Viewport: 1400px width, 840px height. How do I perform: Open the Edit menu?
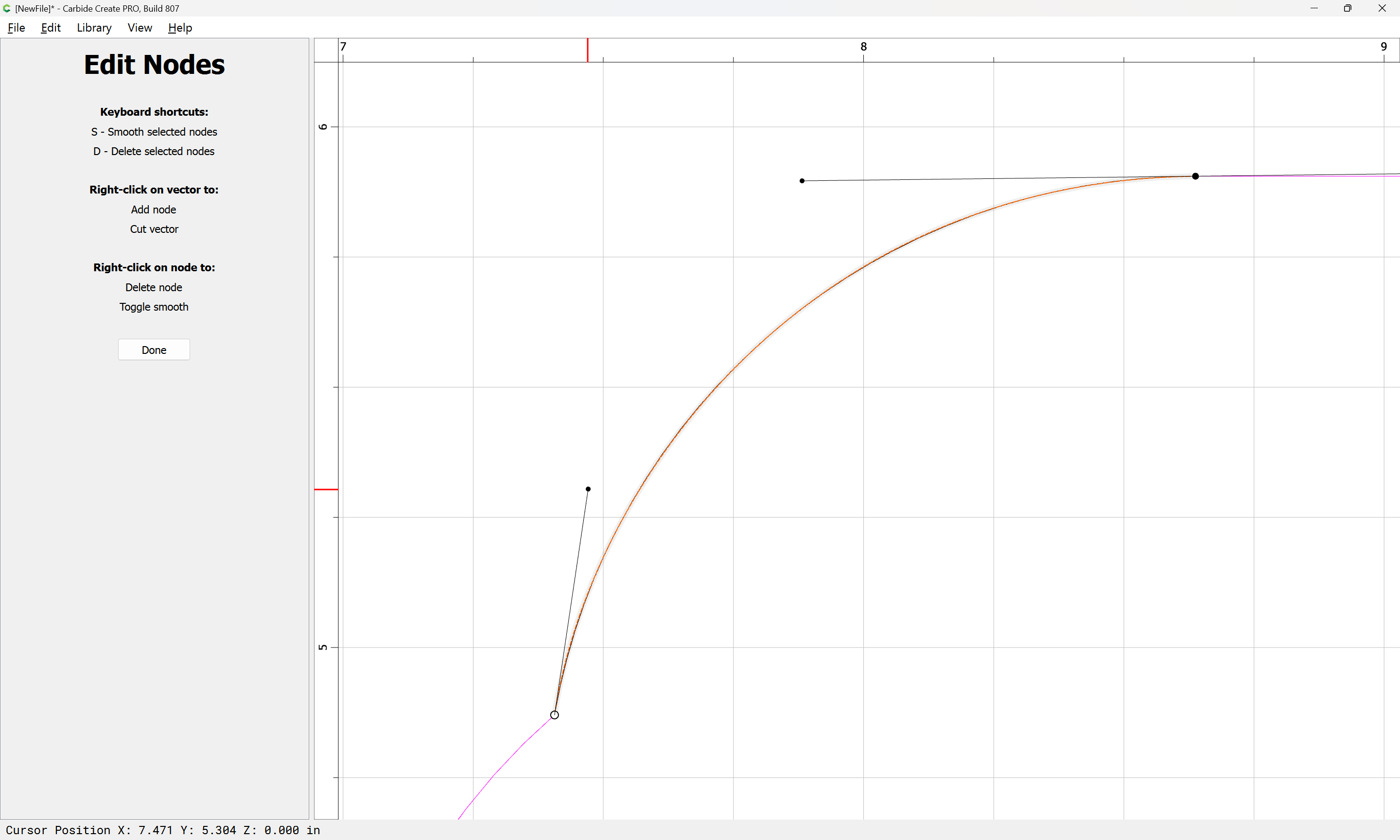pyautogui.click(x=51, y=28)
